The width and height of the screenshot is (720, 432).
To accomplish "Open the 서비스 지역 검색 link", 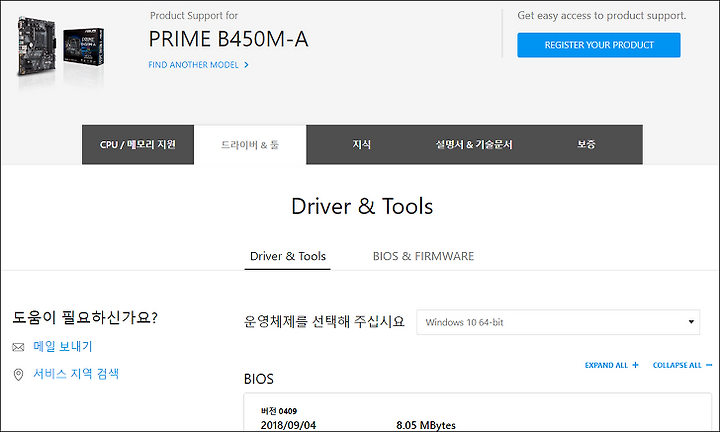I will click(x=76, y=374).
